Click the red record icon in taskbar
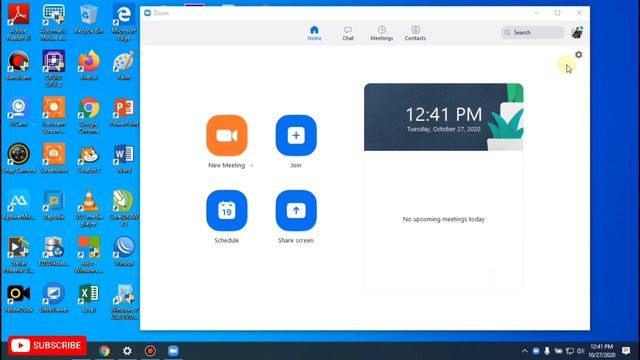 [150, 351]
